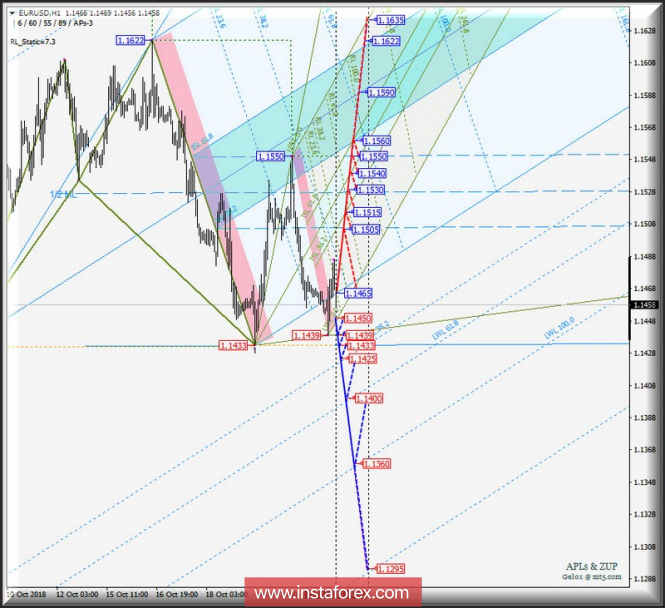Click 1.1308 on the price scale
This screenshot has width=665, height=608.
644,547
